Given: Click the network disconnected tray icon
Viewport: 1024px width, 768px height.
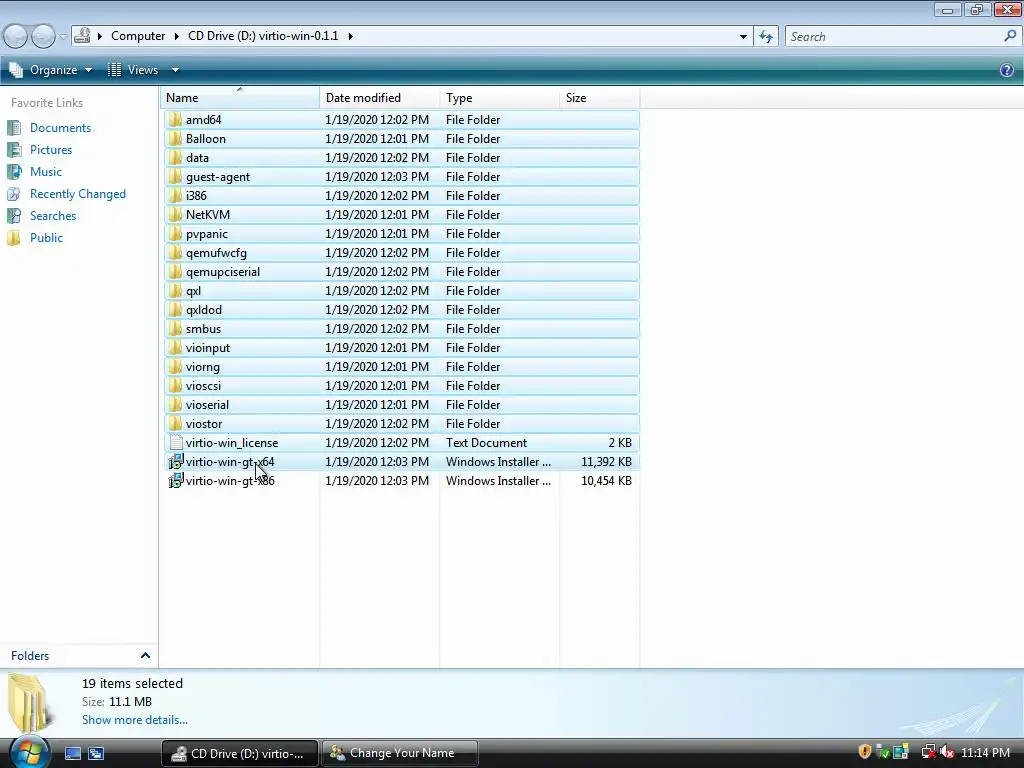Looking at the screenshot, I should [928, 752].
